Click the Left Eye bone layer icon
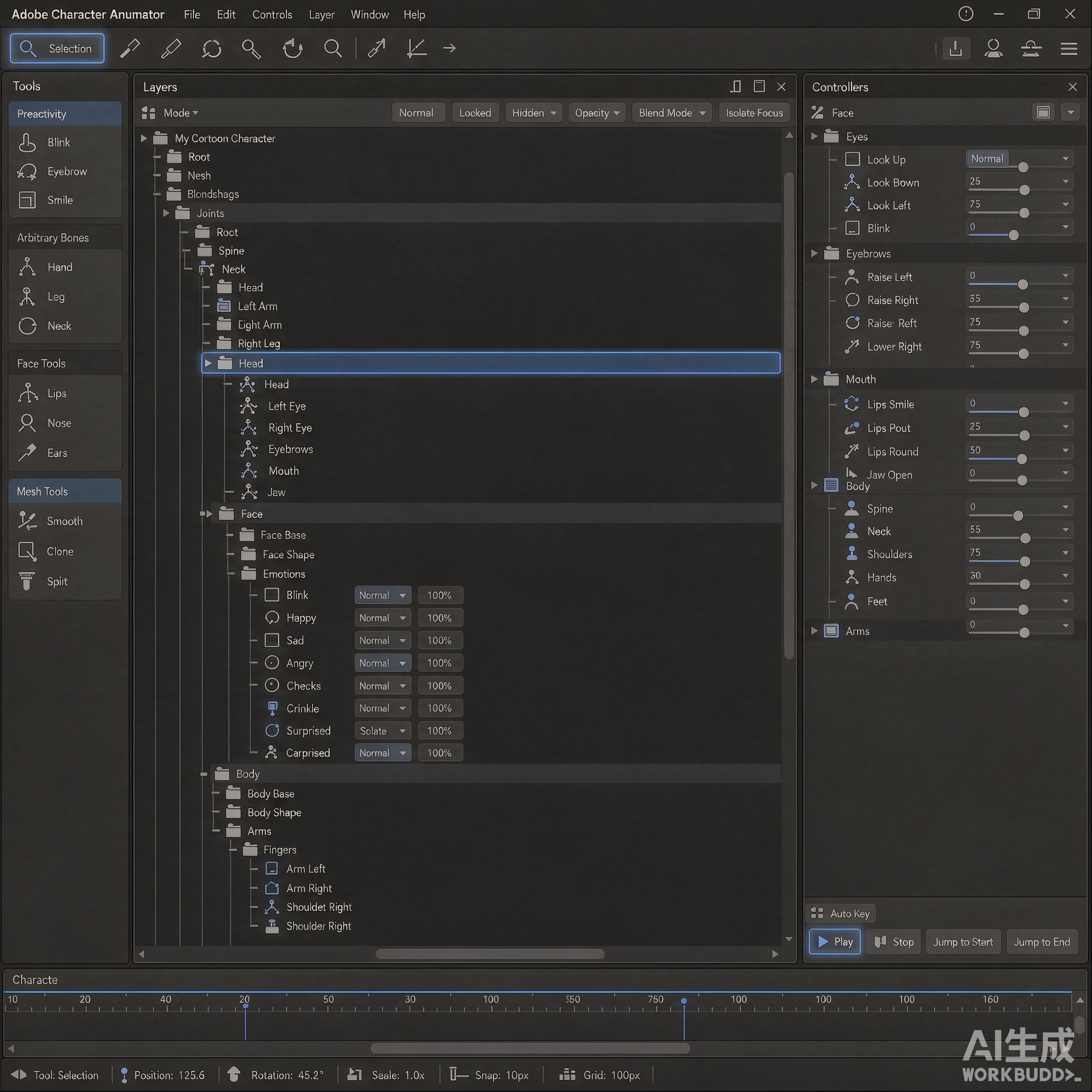1092x1092 pixels. point(248,406)
